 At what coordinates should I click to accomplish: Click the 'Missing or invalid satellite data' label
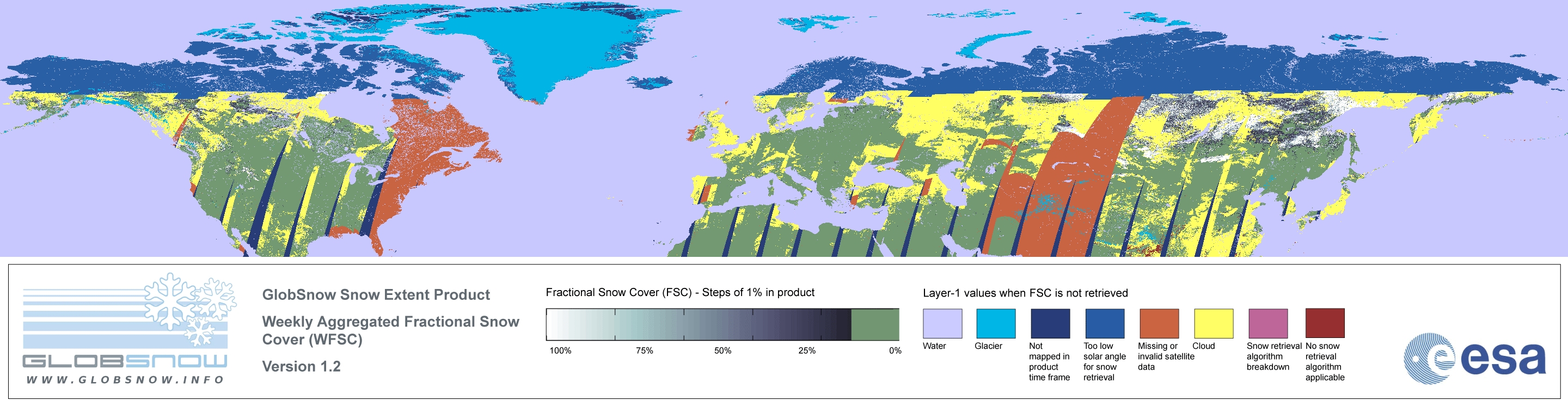tap(1166, 356)
